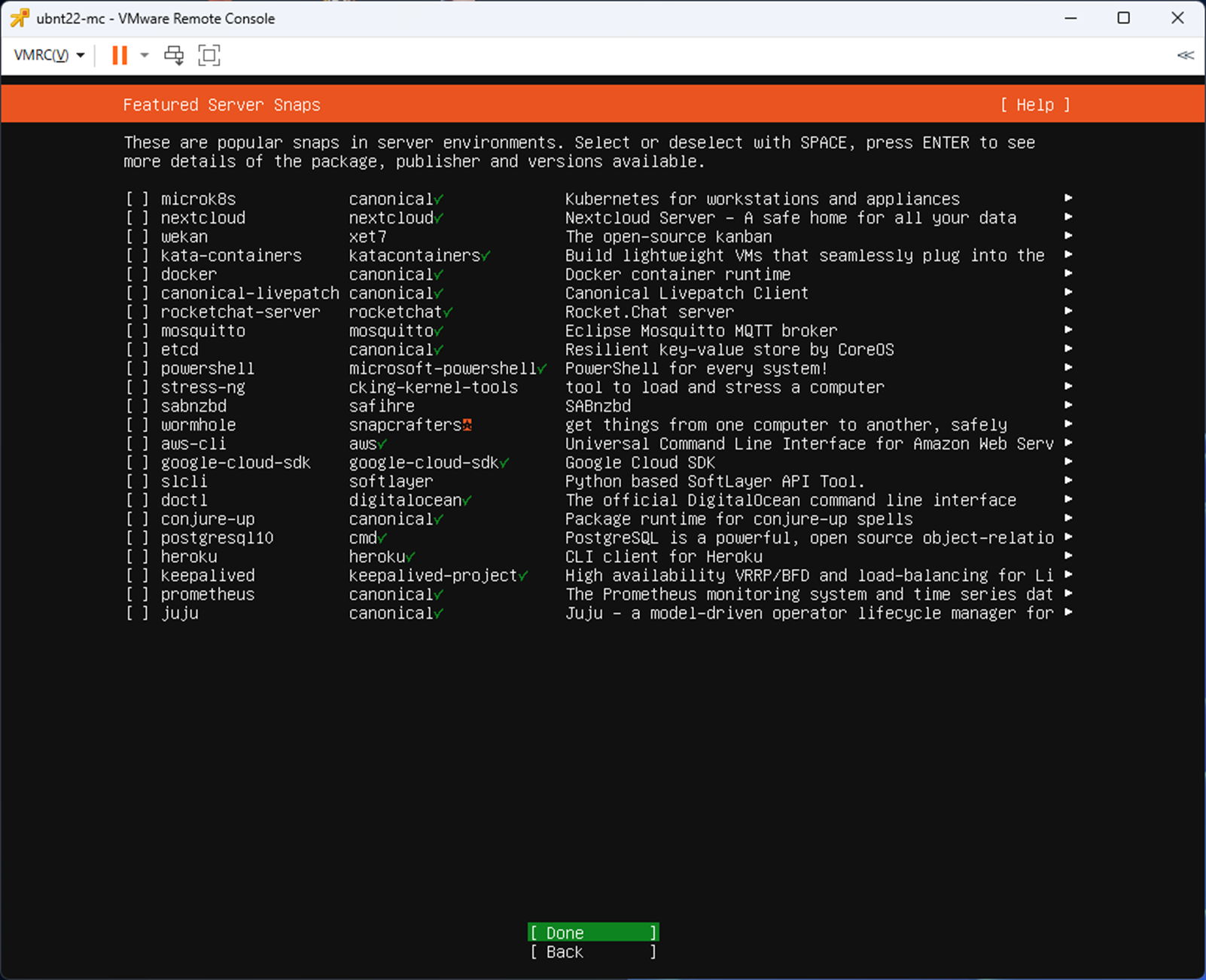Click the 'Featured Server Snaps' heading

pos(221,105)
